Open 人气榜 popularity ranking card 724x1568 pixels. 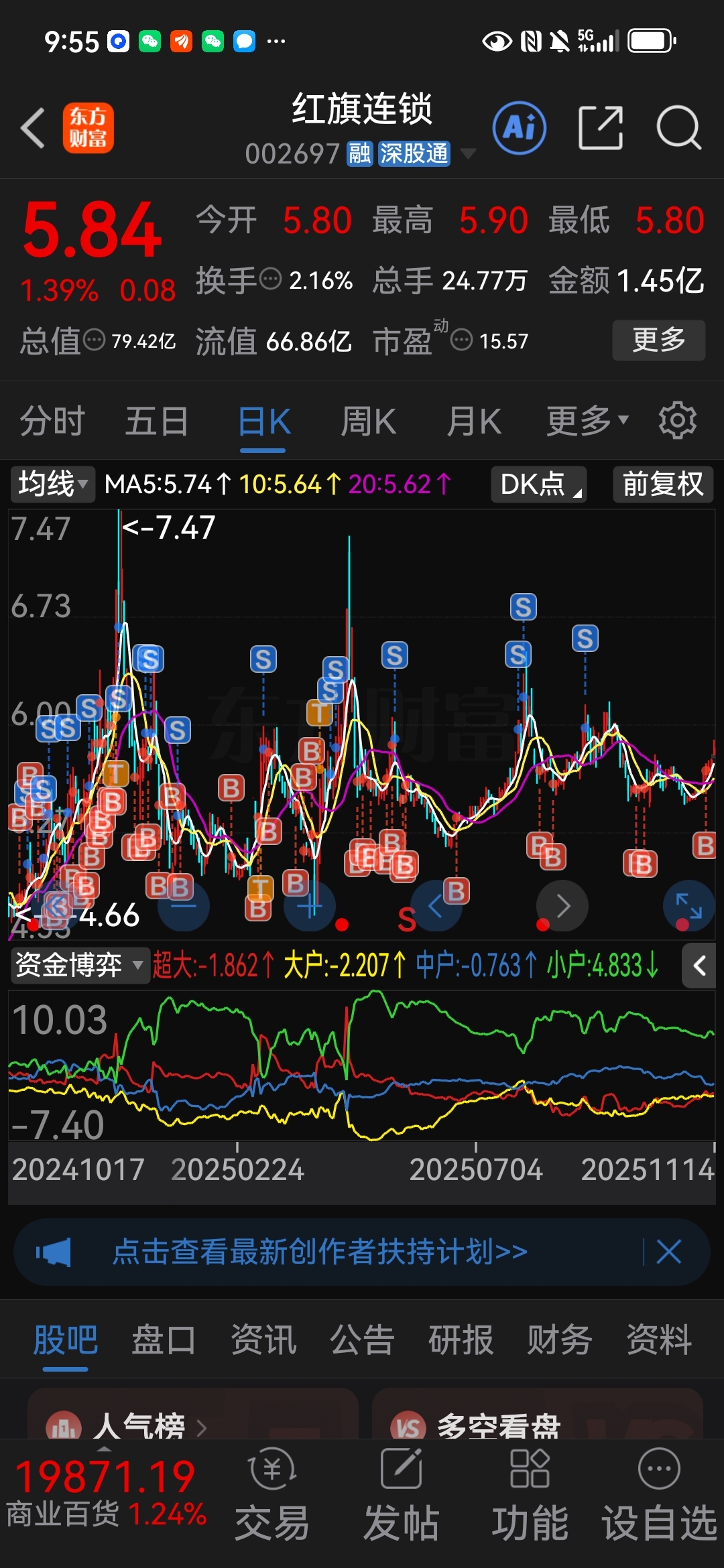tap(193, 1414)
